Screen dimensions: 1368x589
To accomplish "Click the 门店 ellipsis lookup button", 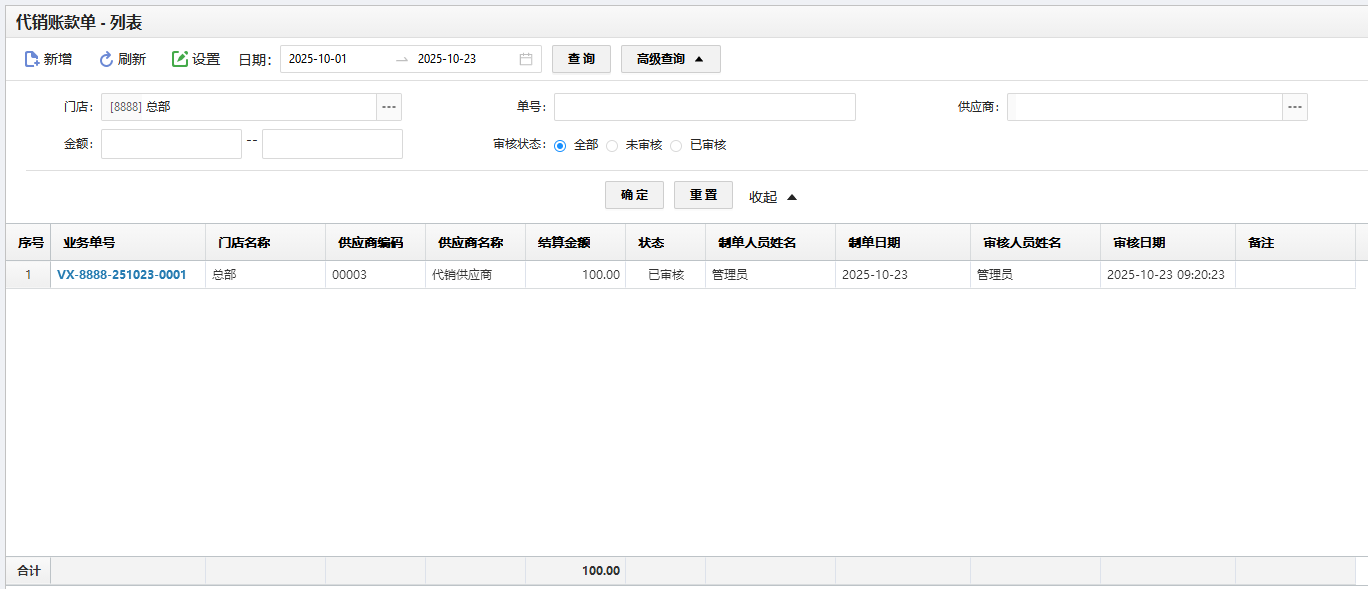I will click(x=389, y=107).
